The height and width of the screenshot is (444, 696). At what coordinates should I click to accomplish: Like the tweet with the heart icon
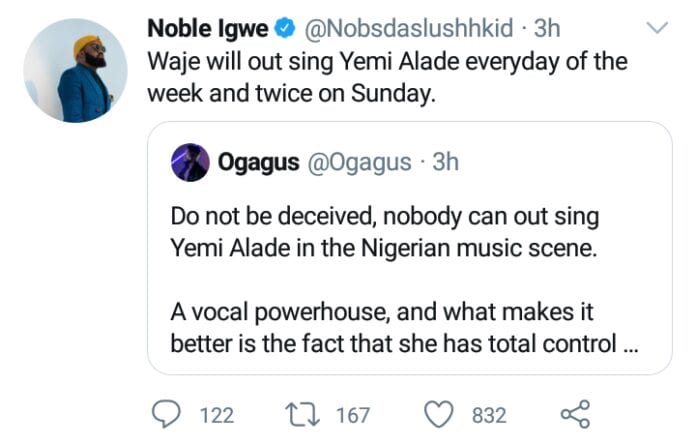coord(438,413)
